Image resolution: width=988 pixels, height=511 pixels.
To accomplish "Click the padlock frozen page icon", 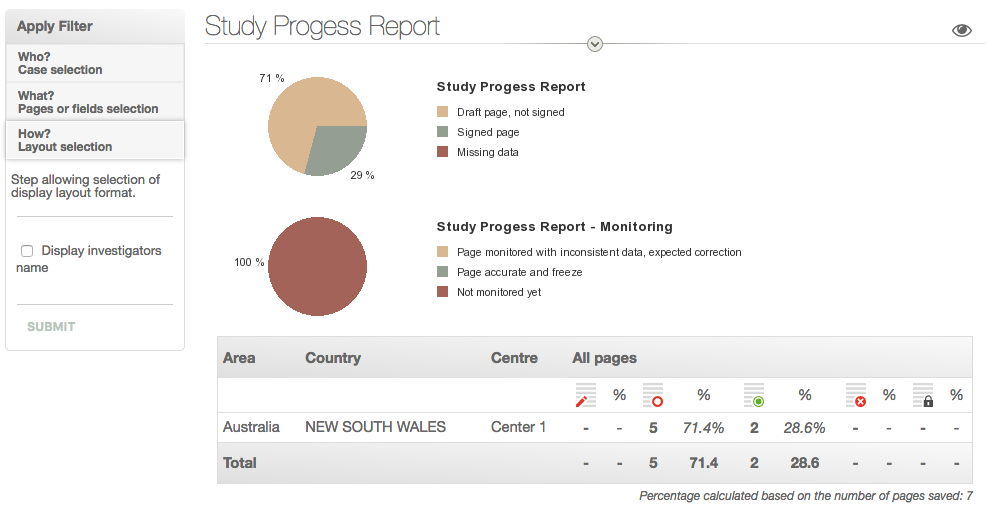I will pos(923,395).
